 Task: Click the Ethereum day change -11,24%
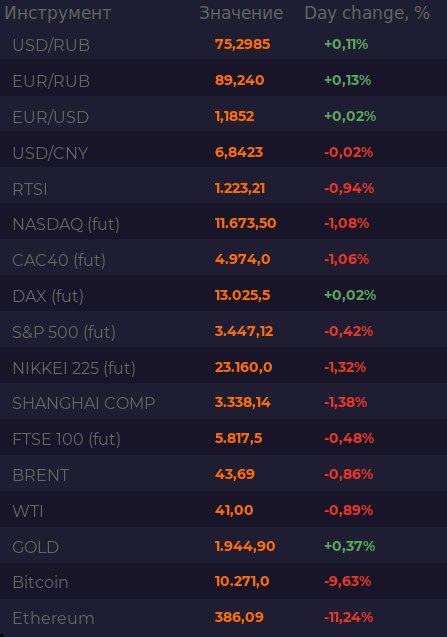point(348,618)
